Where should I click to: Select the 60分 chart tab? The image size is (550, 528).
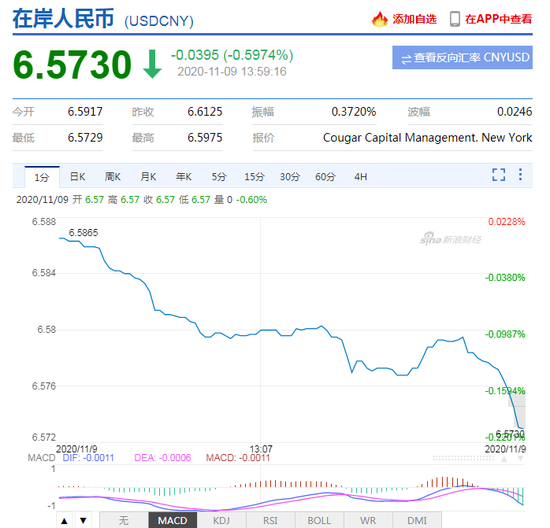[325, 176]
